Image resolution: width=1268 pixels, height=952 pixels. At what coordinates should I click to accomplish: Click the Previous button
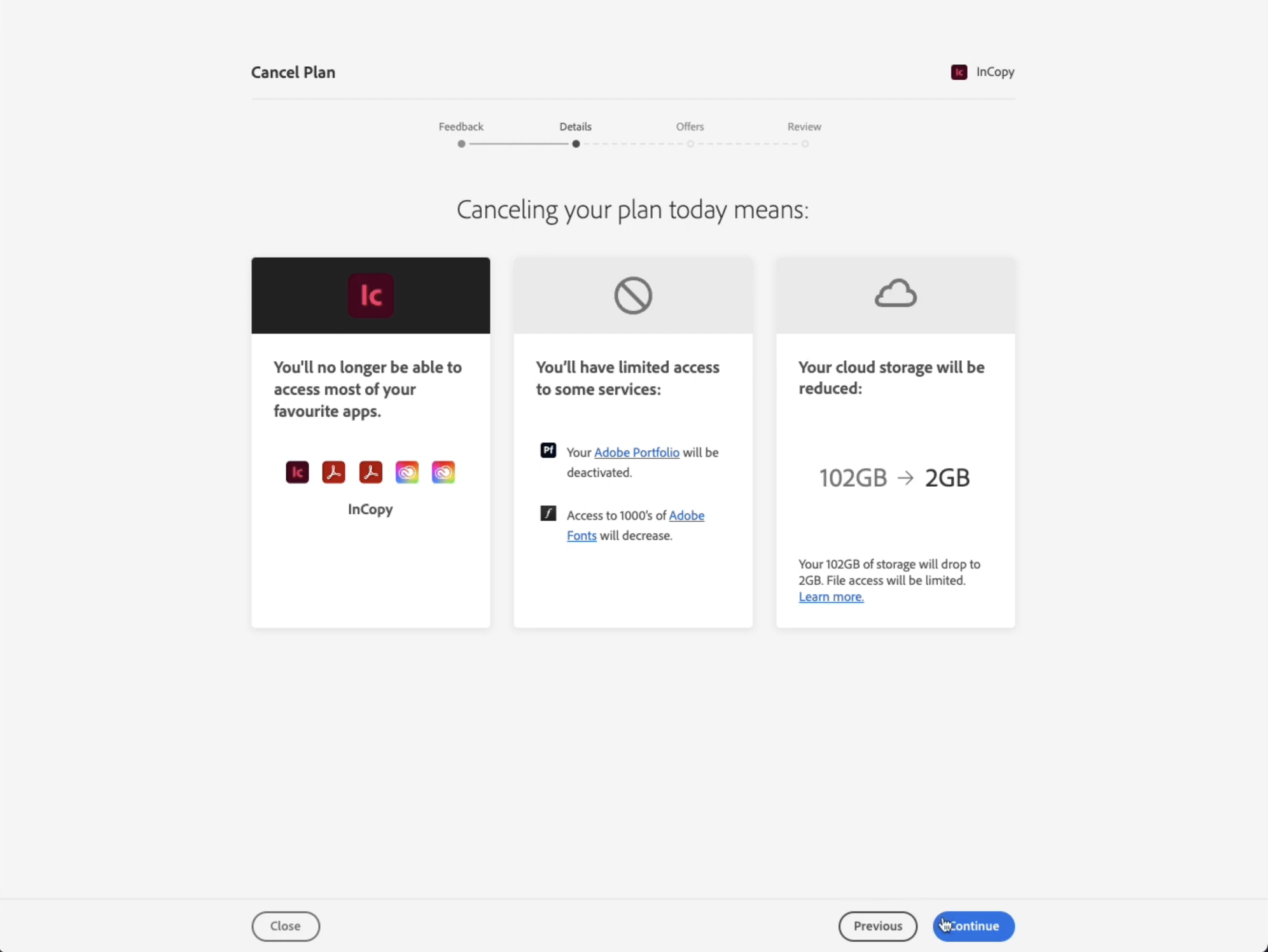pyautogui.click(x=877, y=925)
